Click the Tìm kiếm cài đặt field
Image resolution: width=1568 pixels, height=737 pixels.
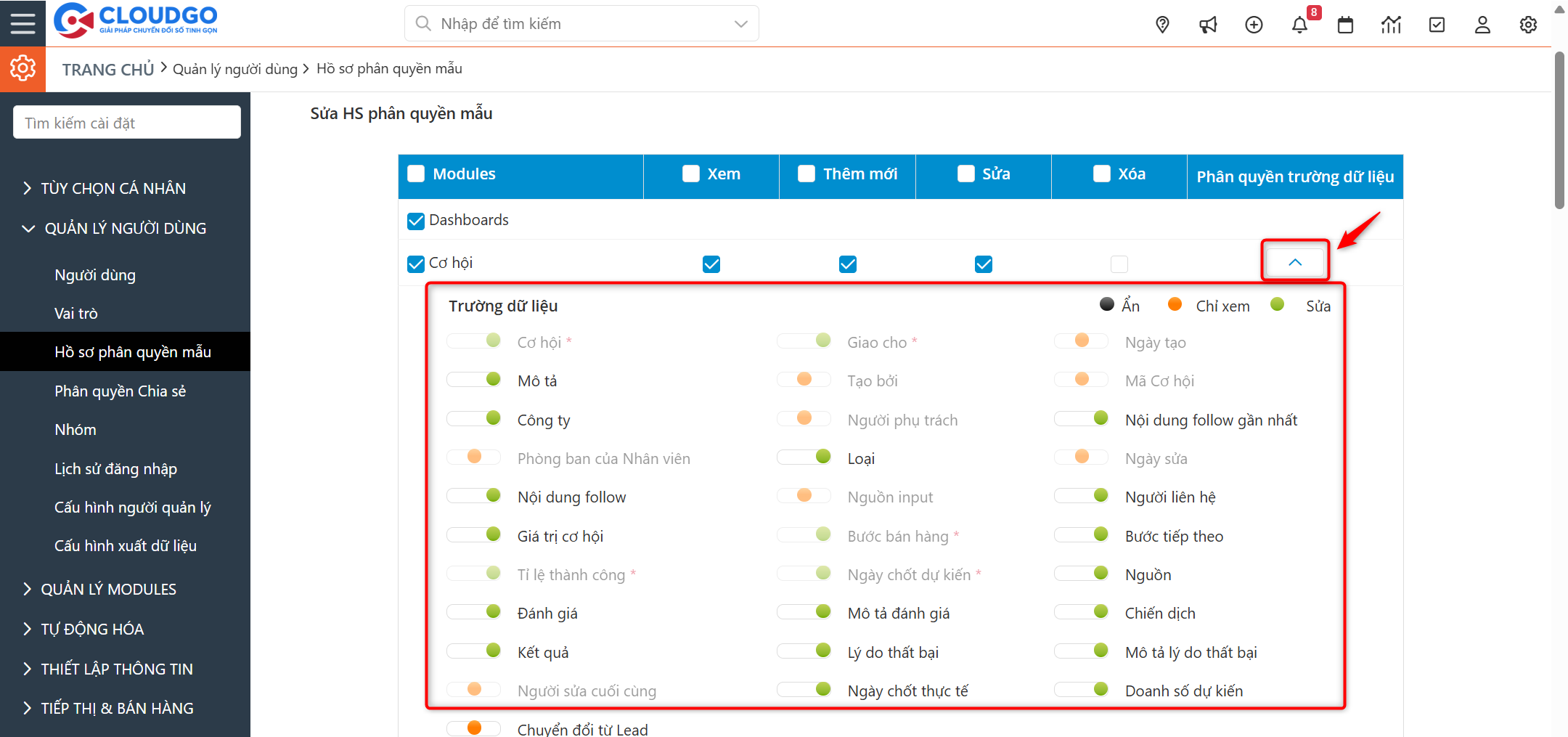pos(127,123)
